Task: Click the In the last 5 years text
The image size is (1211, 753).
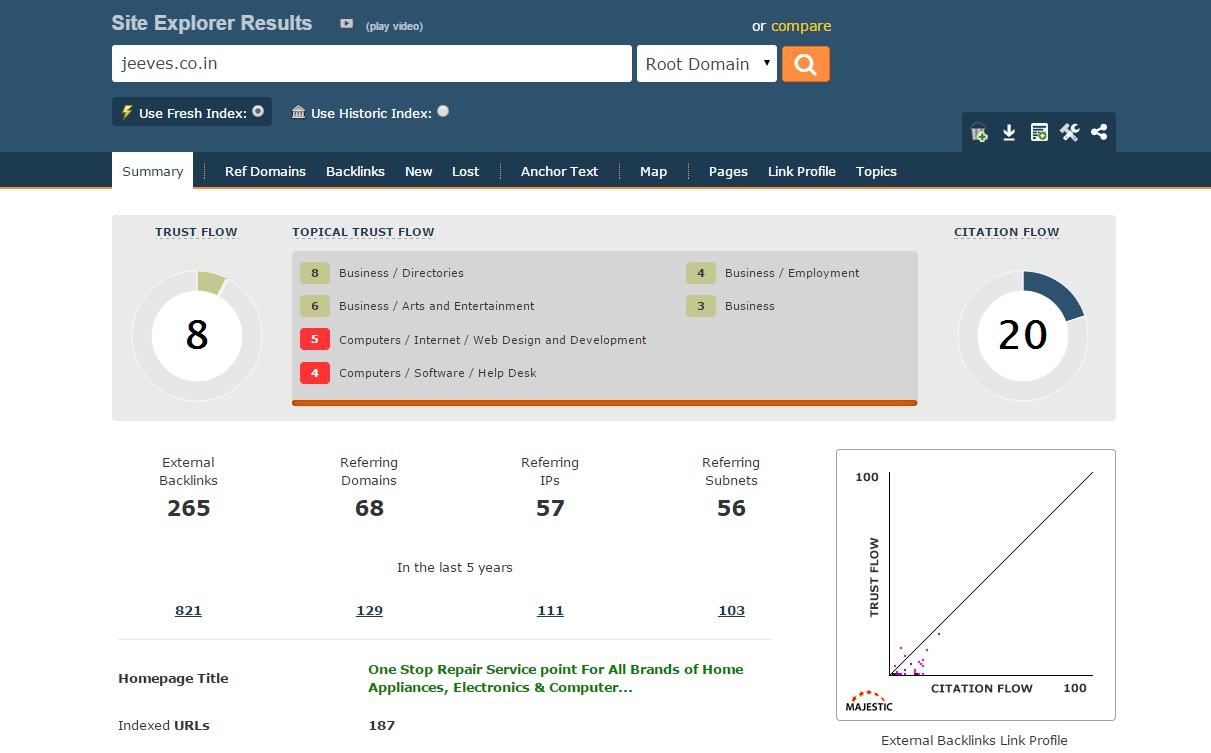Action: (x=454, y=567)
